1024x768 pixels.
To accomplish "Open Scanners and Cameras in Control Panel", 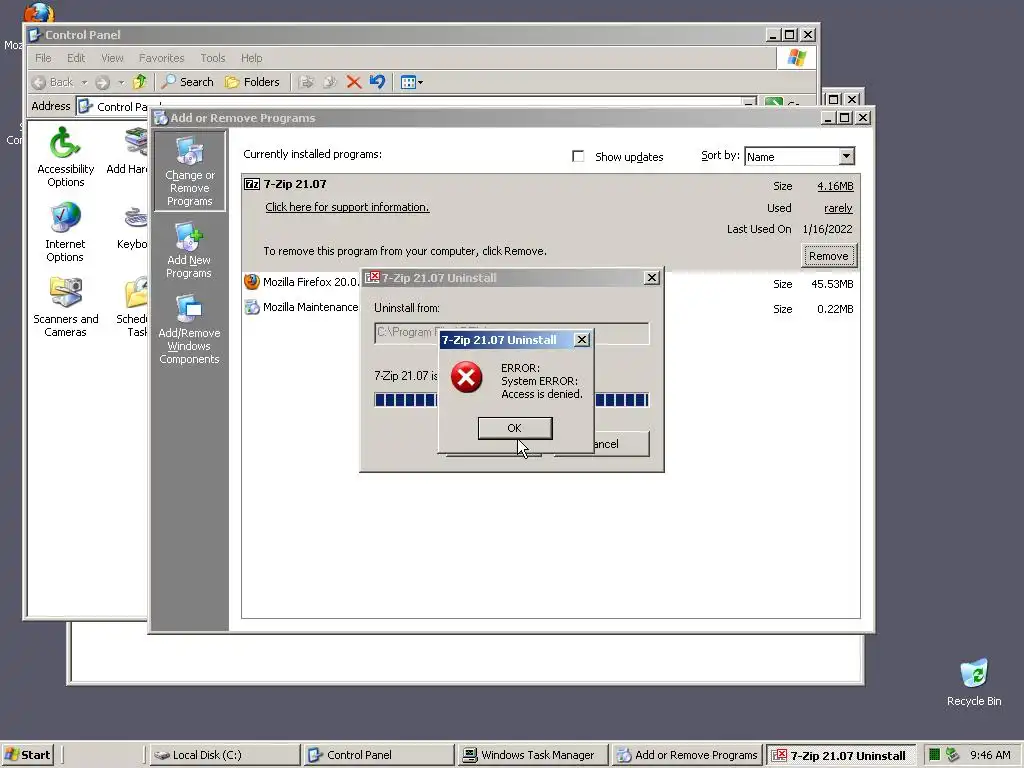I will pos(65,308).
